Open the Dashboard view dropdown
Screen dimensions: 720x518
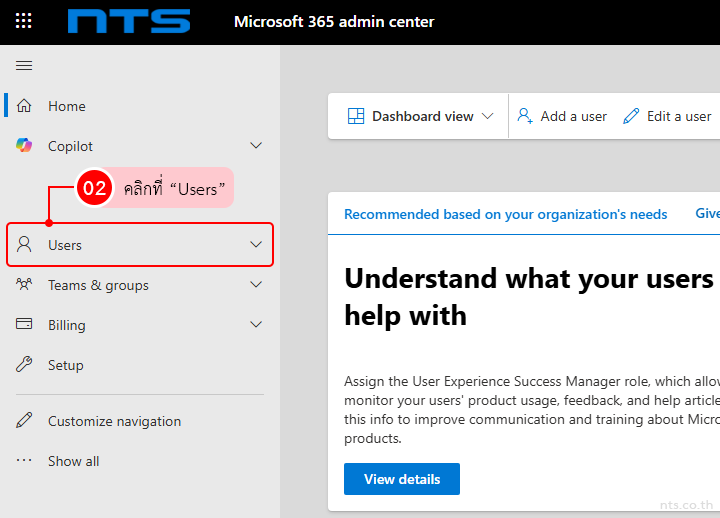point(421,116)
